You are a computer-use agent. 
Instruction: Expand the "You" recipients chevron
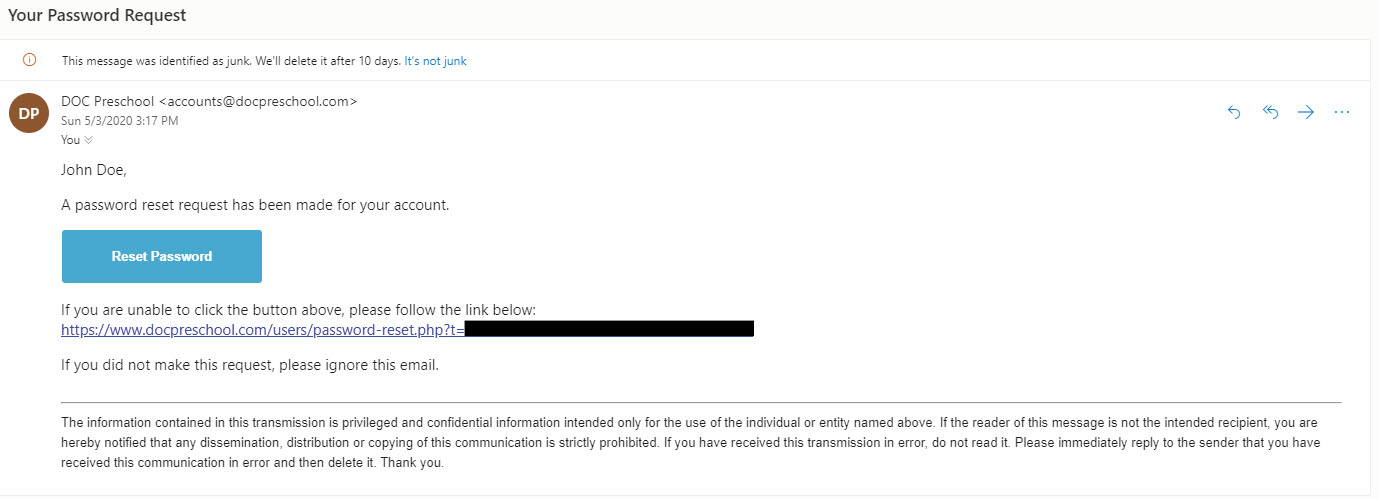(89, 140)
